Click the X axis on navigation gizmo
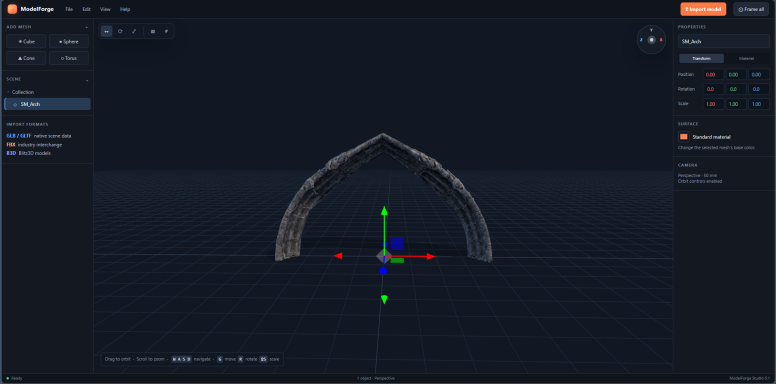776x384 pixels. [x=662, y=40]
